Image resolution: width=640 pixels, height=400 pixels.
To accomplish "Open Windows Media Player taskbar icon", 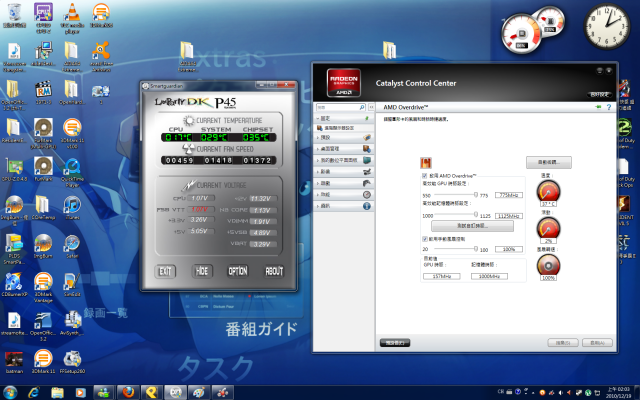I will point(80,393).
